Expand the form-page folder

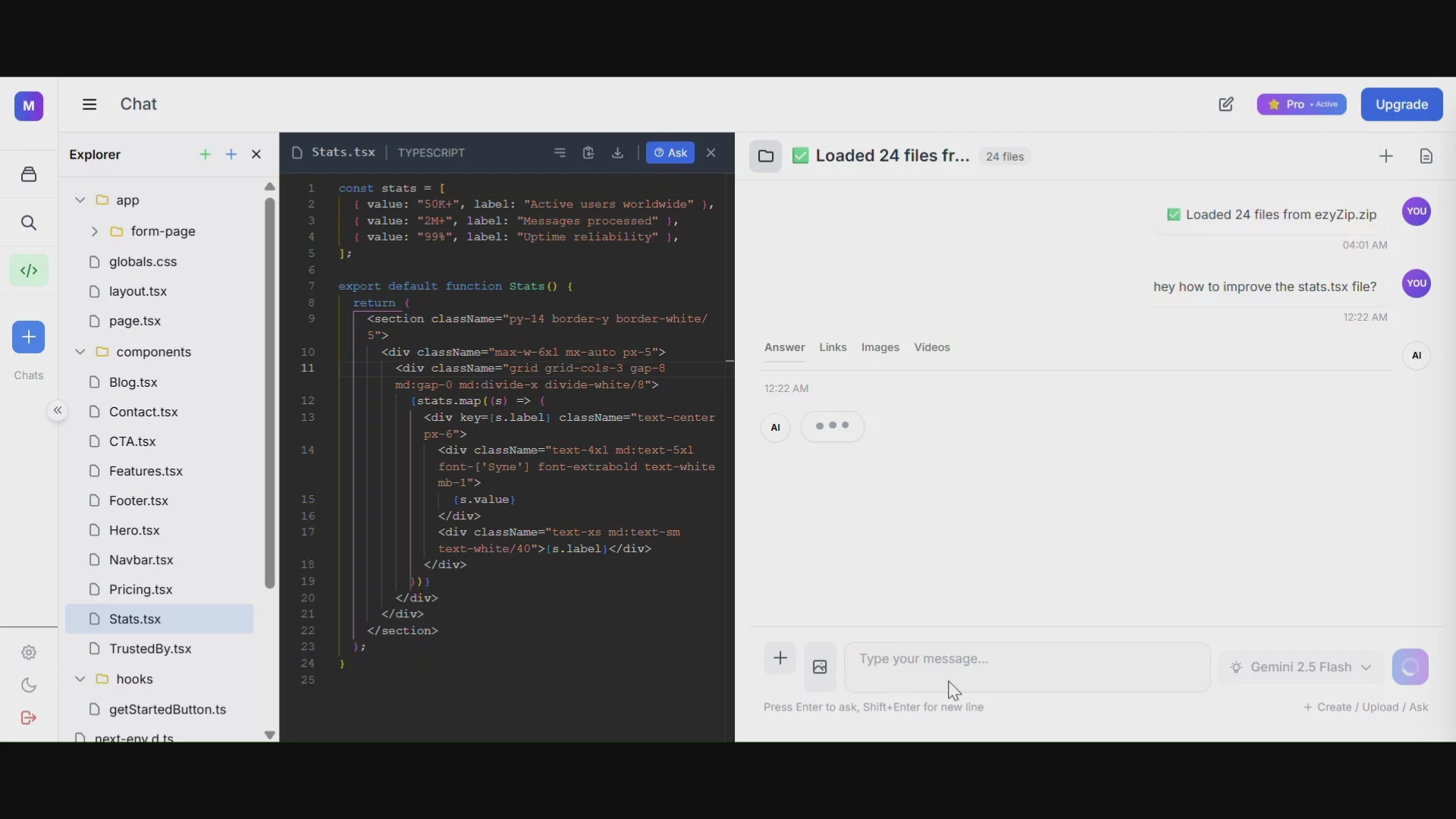94,231
